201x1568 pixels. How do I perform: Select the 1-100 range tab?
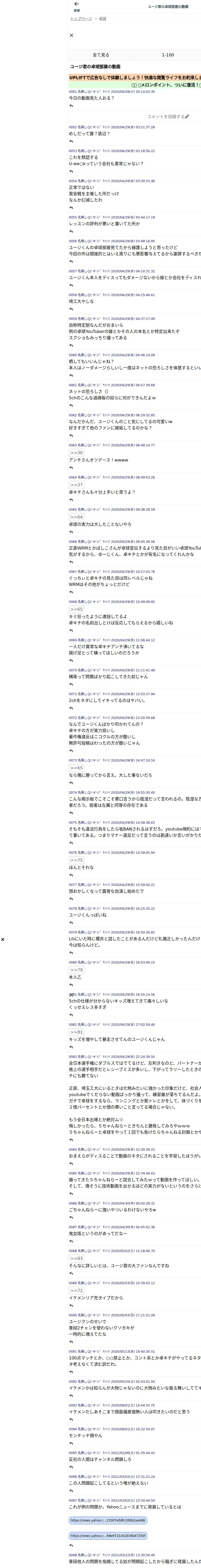tap(167, 55)
